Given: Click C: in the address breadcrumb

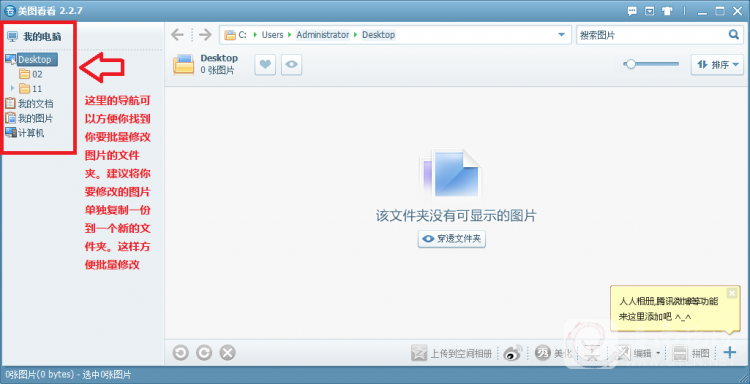Looking at the screenshot, I should click(x=243, y=35).
